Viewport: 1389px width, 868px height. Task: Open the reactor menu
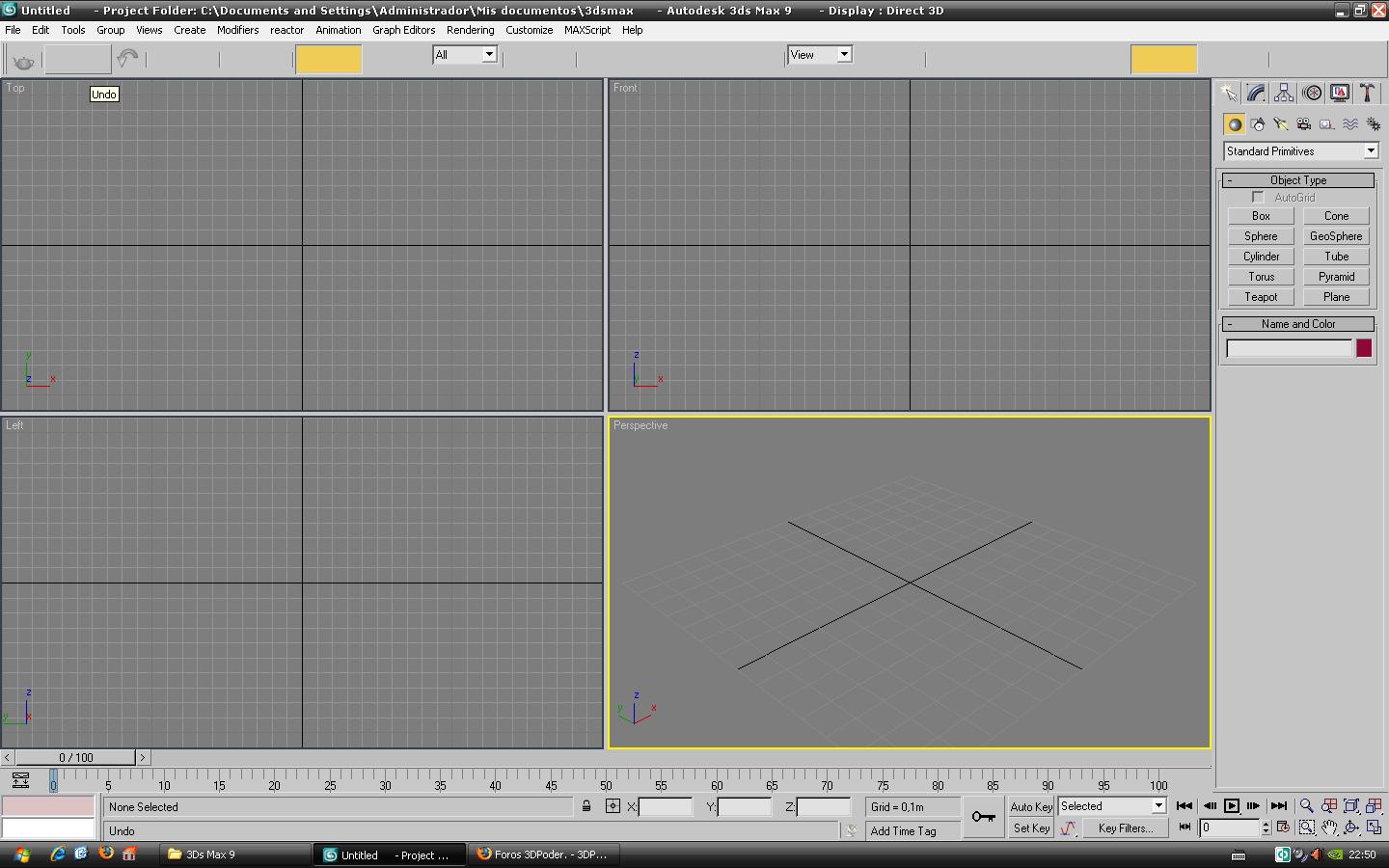[x=286, y=30]
